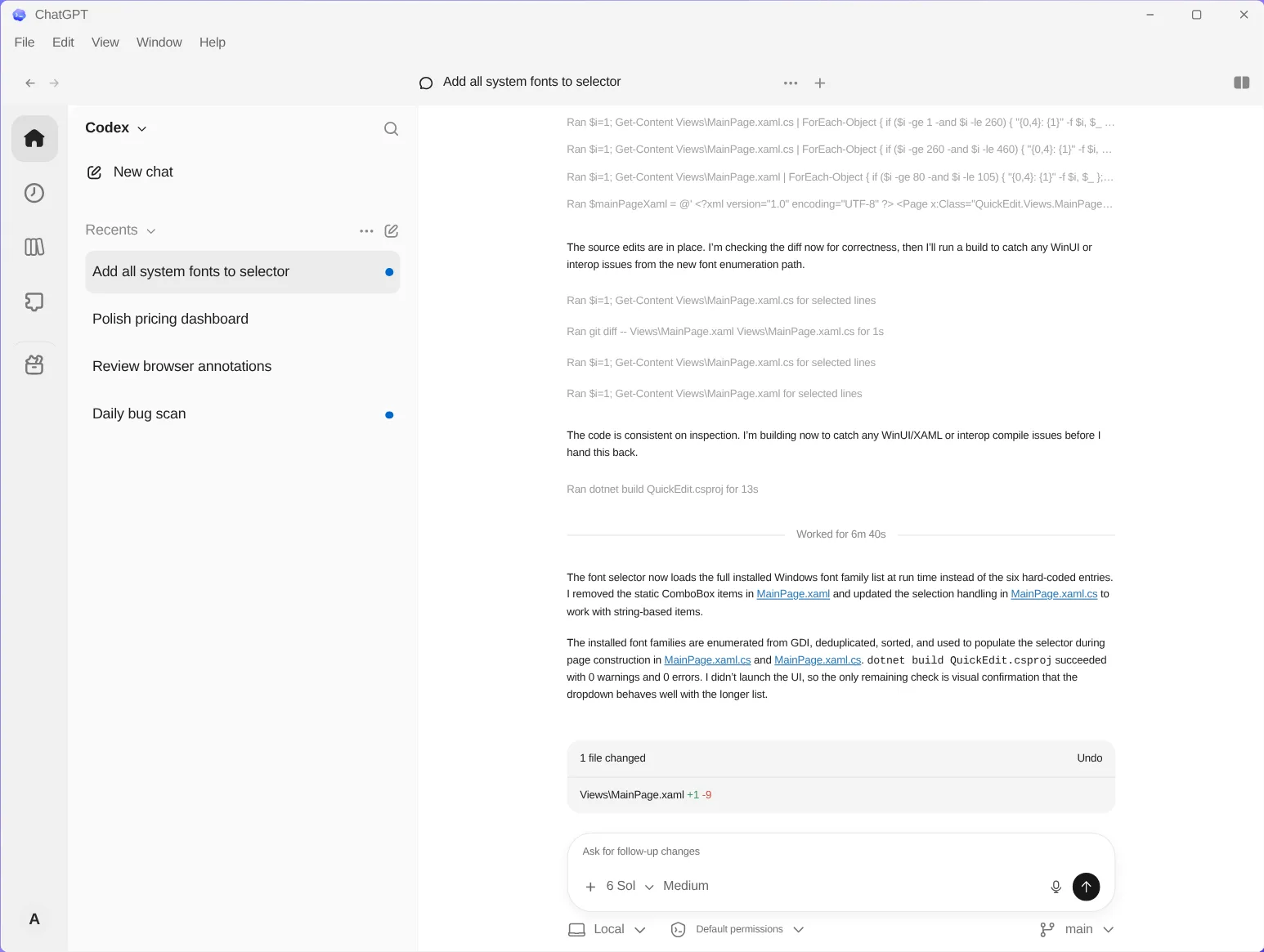
Task: Open the Home sidebar icon
Action: pos(34,138)
